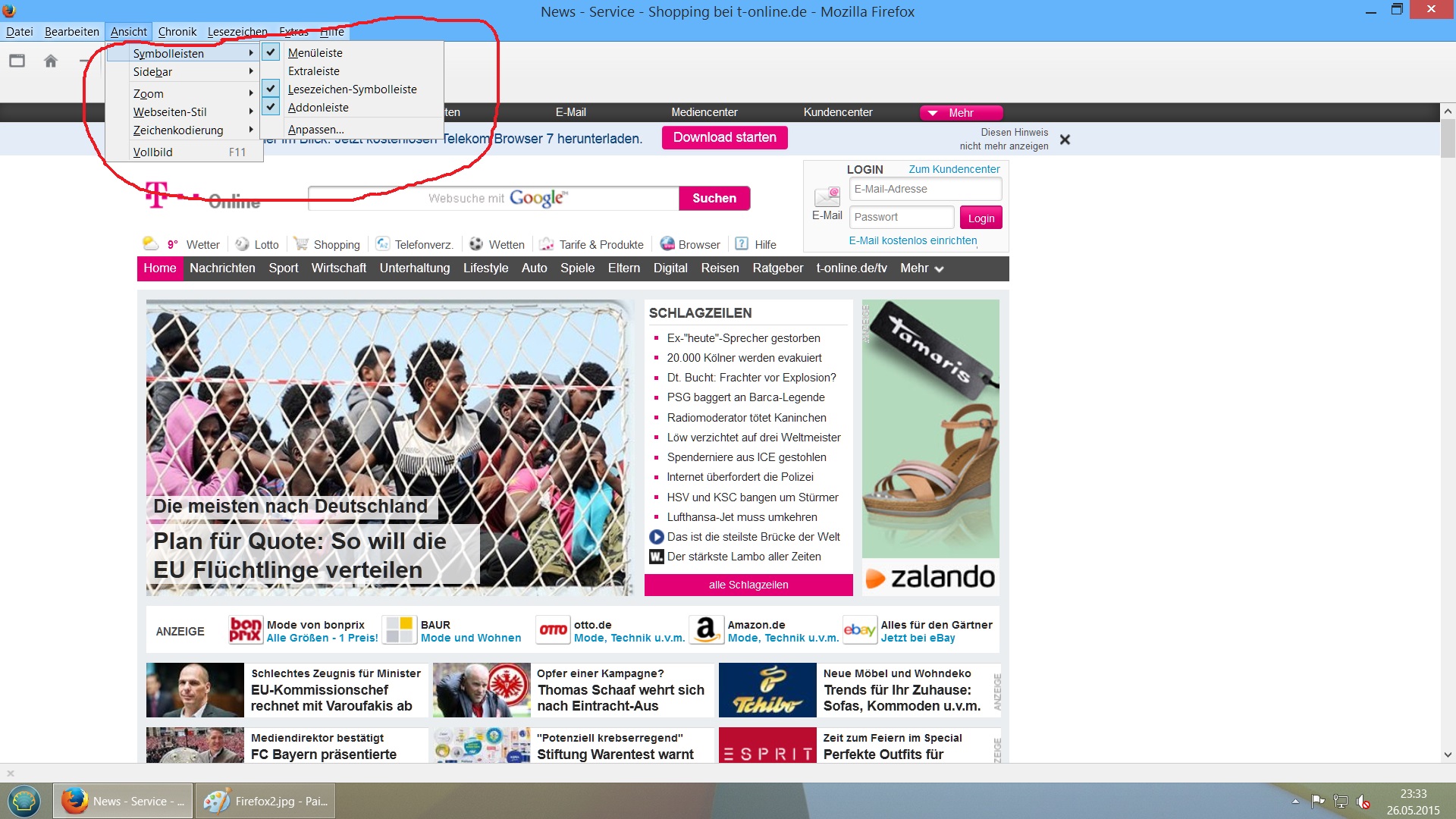Click the E-Mail envelope icon in login box
The image size is (1456, 819).
pyautogui.click(x=827, y=198)
